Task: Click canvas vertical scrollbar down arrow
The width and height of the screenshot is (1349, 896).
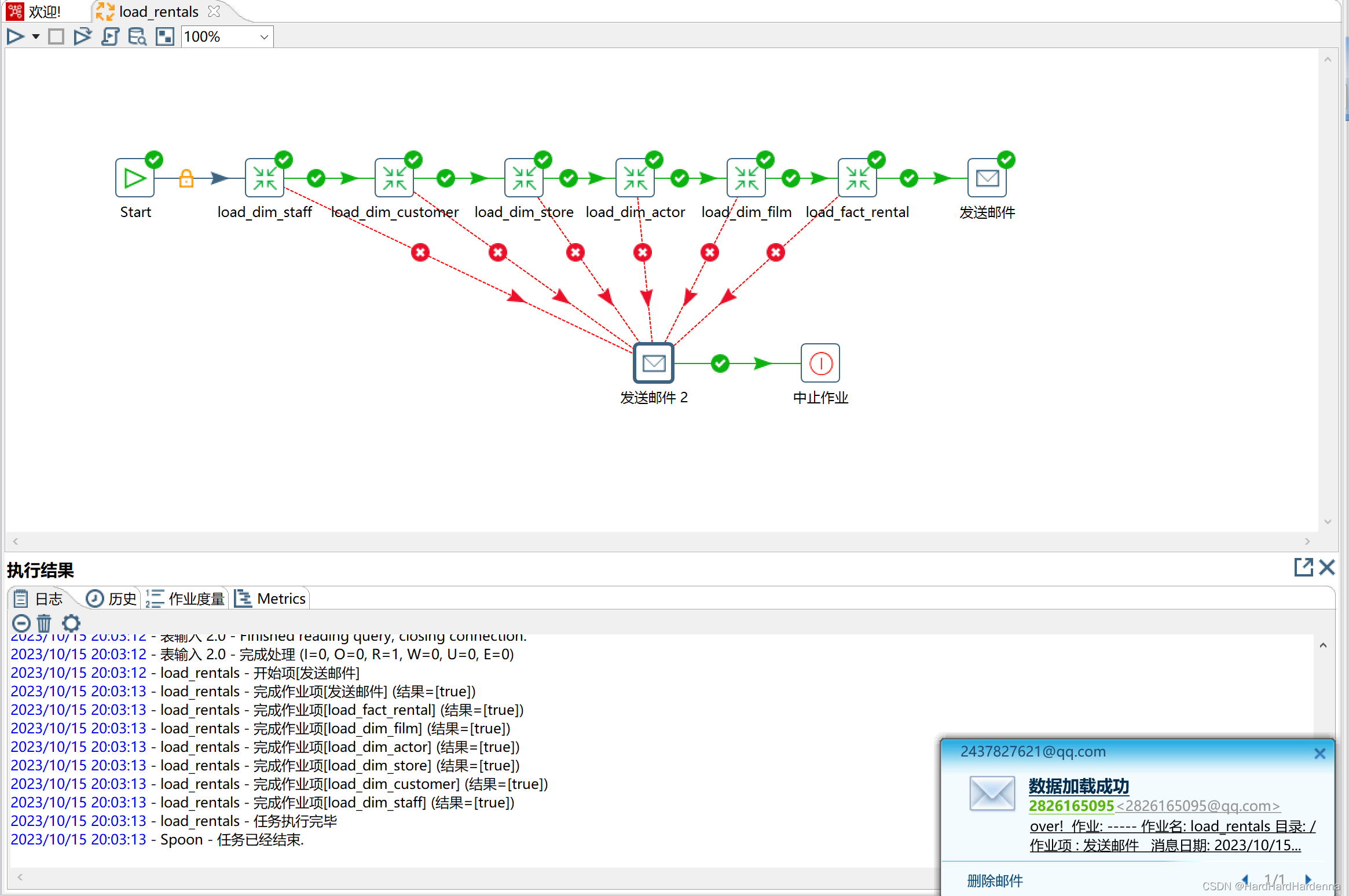Action: (1328, 522)
